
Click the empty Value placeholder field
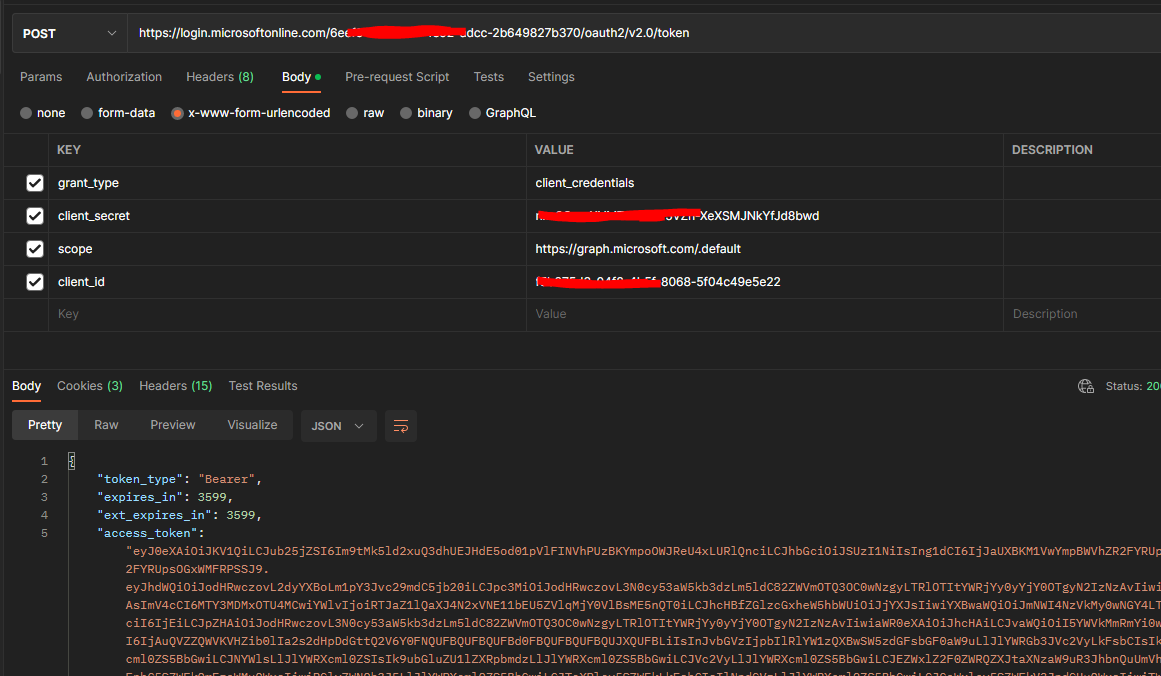click(x=765, y=314)
